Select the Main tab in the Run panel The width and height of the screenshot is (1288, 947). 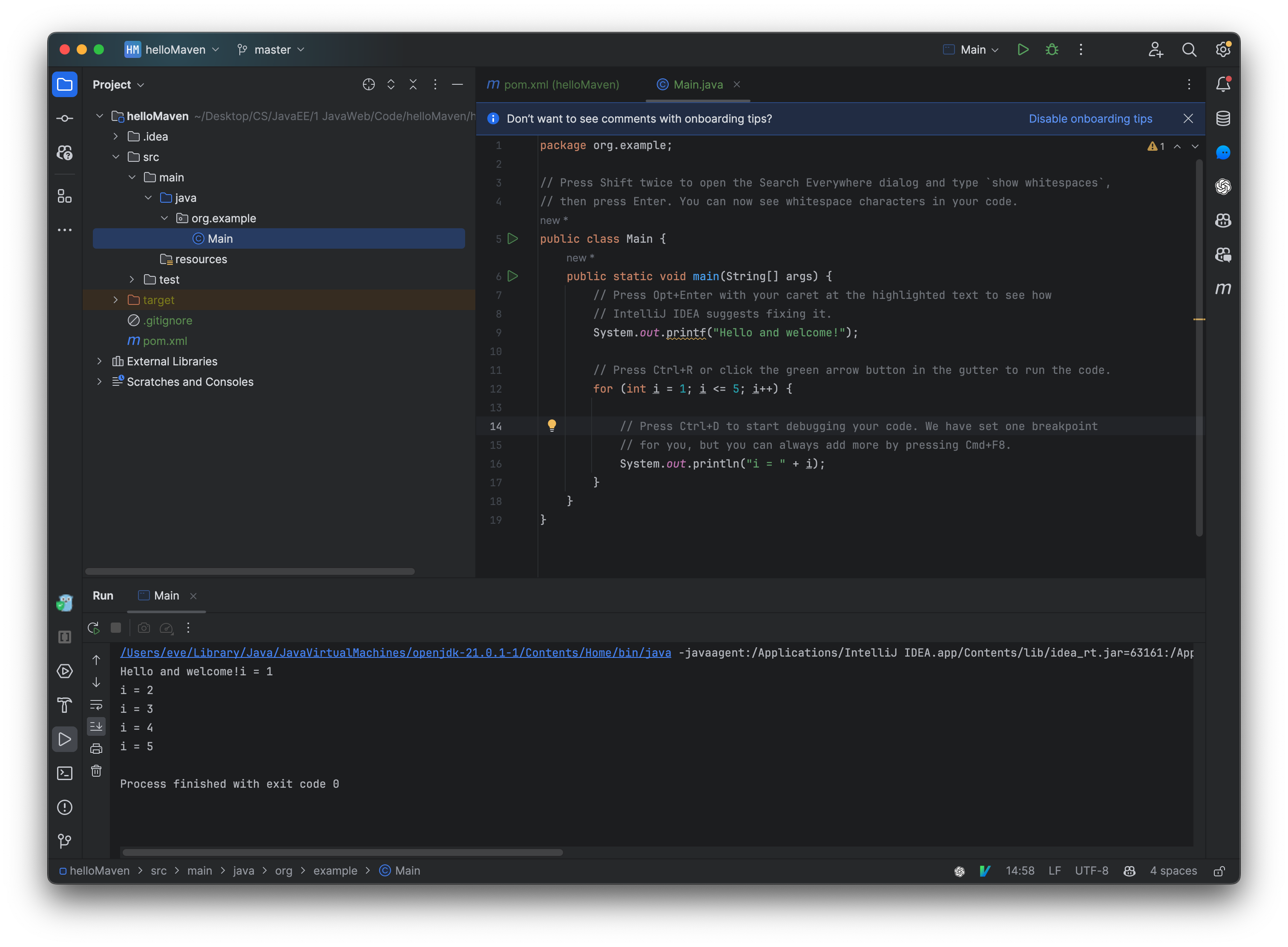coord(166,596)
